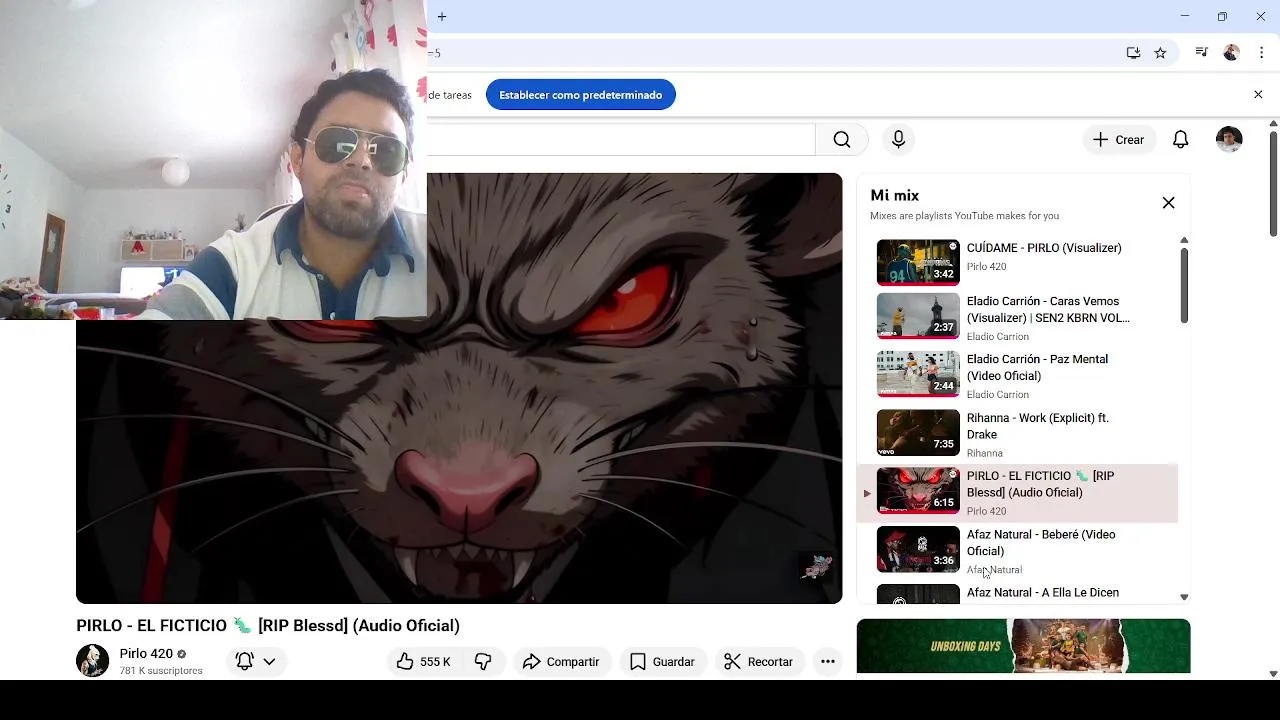This screenshot has width=1280, height=720.
Task: Select Afaz Natural - A Ella Le Dicen
Action: (1043, 593)
